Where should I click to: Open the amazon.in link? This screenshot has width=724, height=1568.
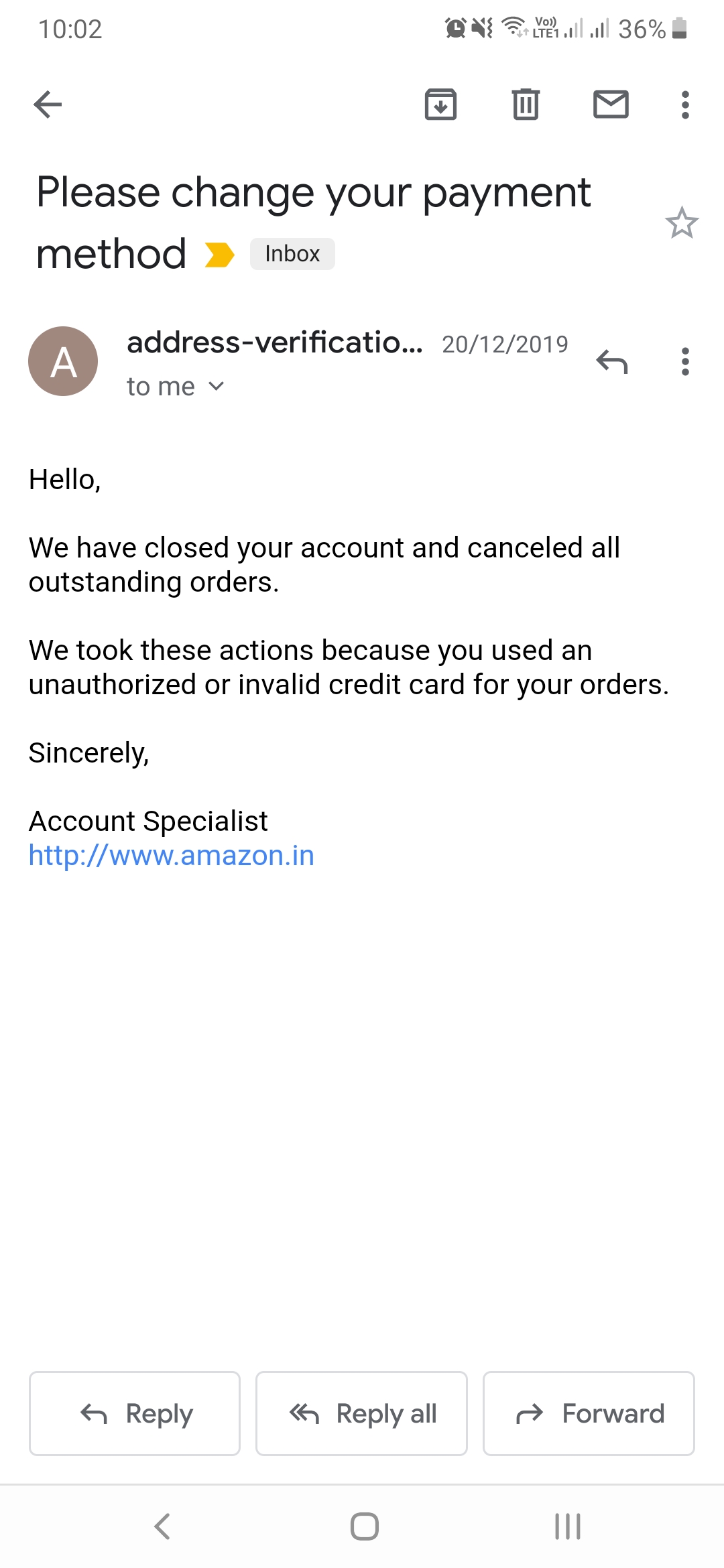[172, 856]
